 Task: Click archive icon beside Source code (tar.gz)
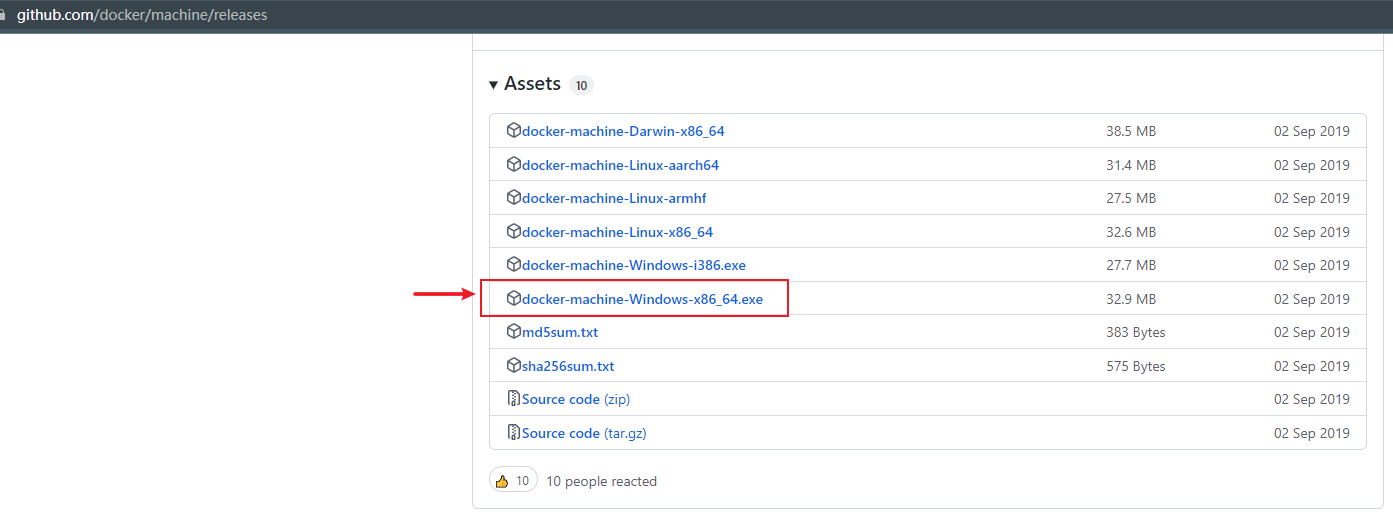pos(514,433)
